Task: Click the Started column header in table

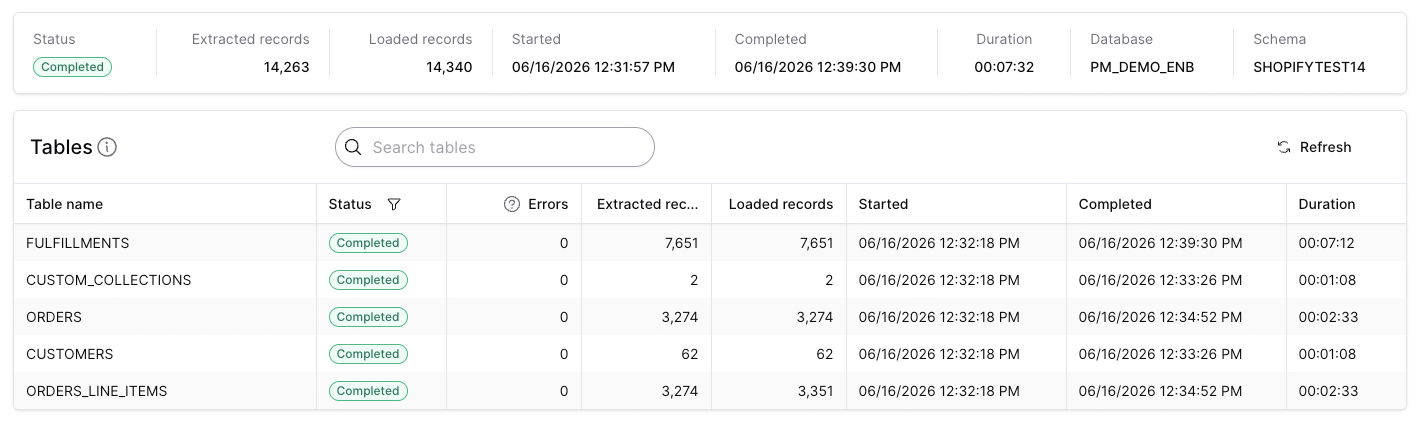Action: pyautogui.click(x=883, y=204)
